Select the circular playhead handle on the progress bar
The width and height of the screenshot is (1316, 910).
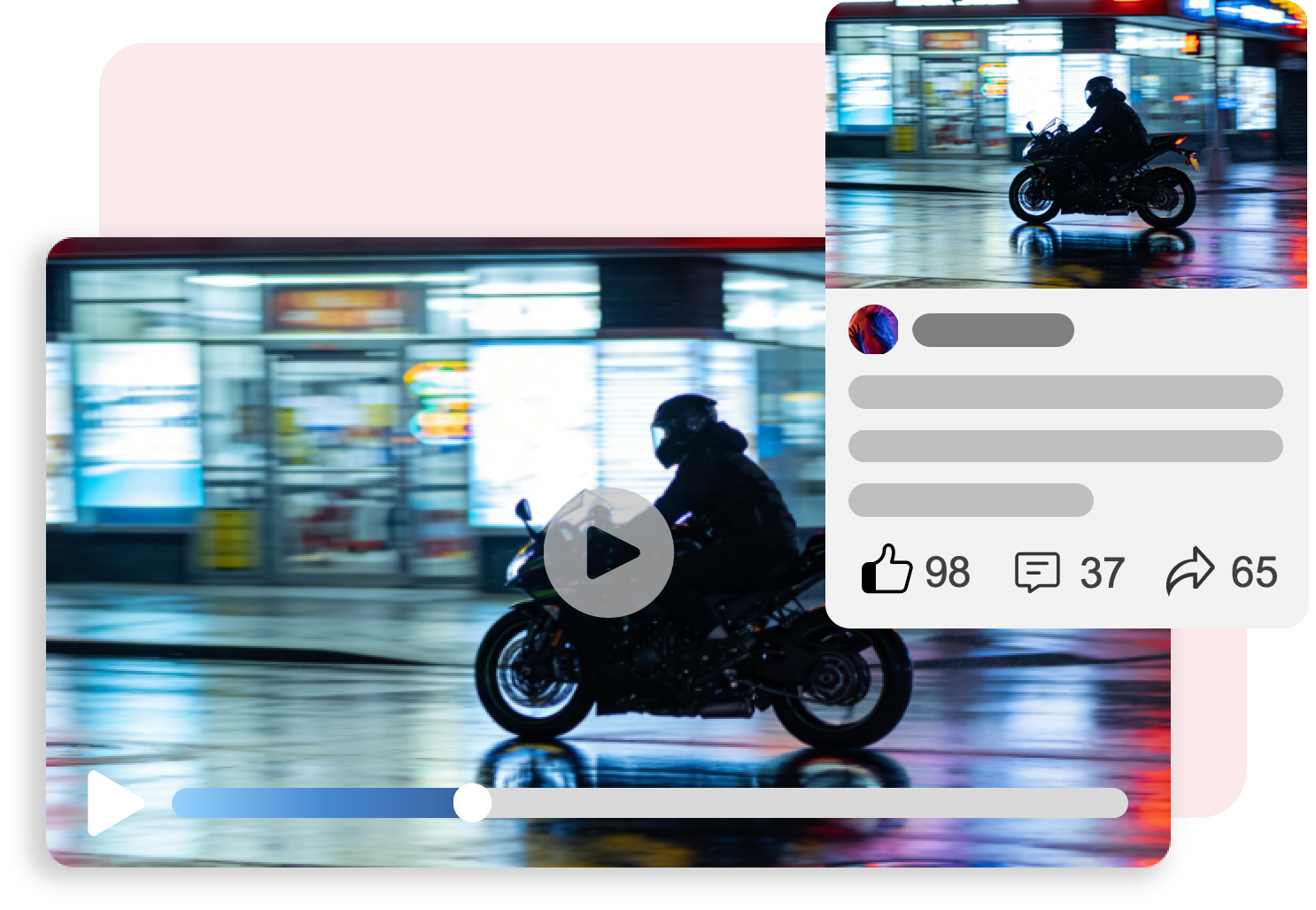[x=474, y=804]
